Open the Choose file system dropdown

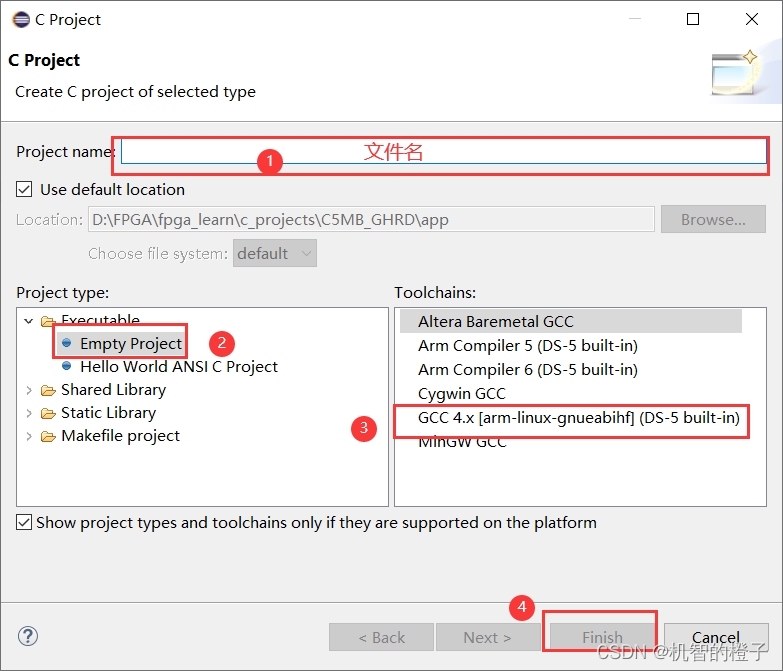(275, 254)
